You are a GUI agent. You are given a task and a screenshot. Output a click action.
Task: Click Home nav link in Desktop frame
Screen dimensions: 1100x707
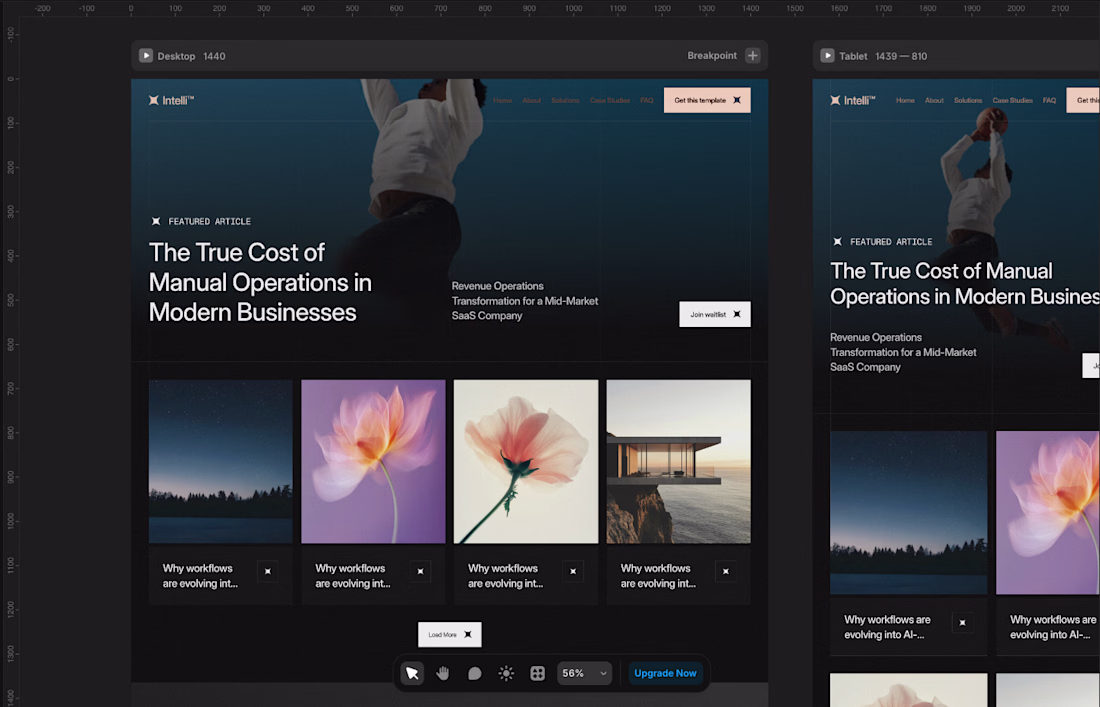pyautogui.click(x=502, y=100)
